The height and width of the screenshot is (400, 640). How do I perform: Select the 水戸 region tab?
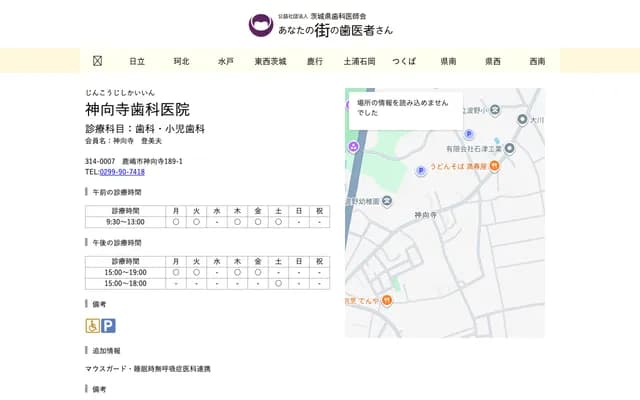tap(225, 61)
